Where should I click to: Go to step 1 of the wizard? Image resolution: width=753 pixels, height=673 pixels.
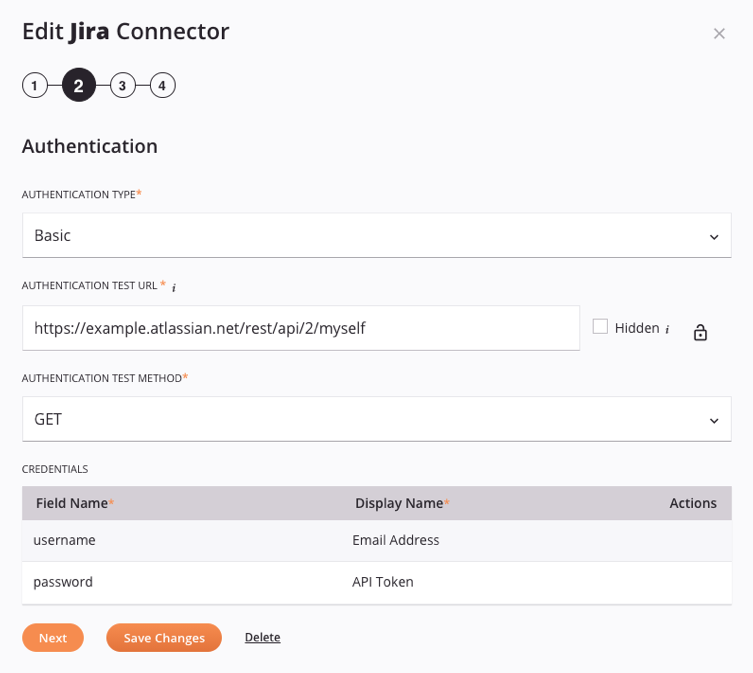tap(34, 86)
